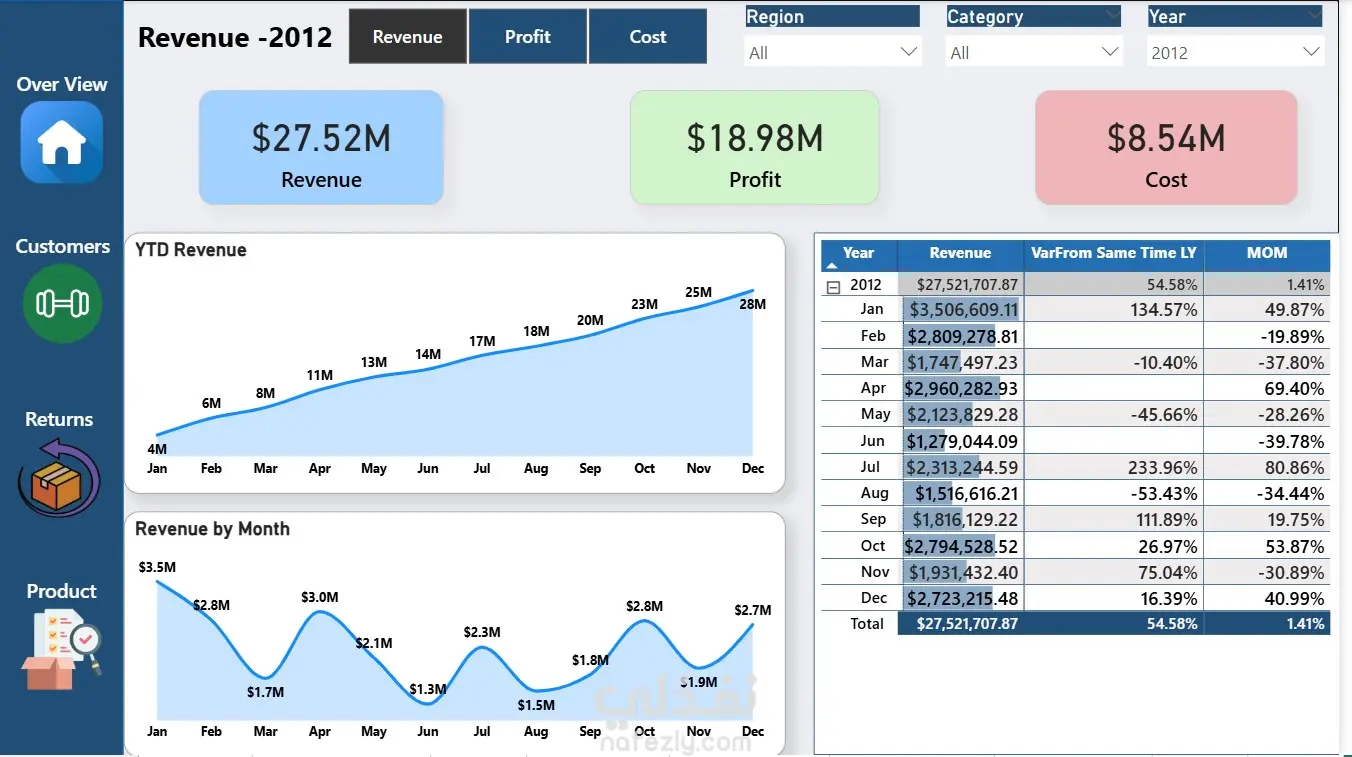Click the $3.0M label on monthly chart
Viewport: 1352px width, 757px height.
pos(320,597)
